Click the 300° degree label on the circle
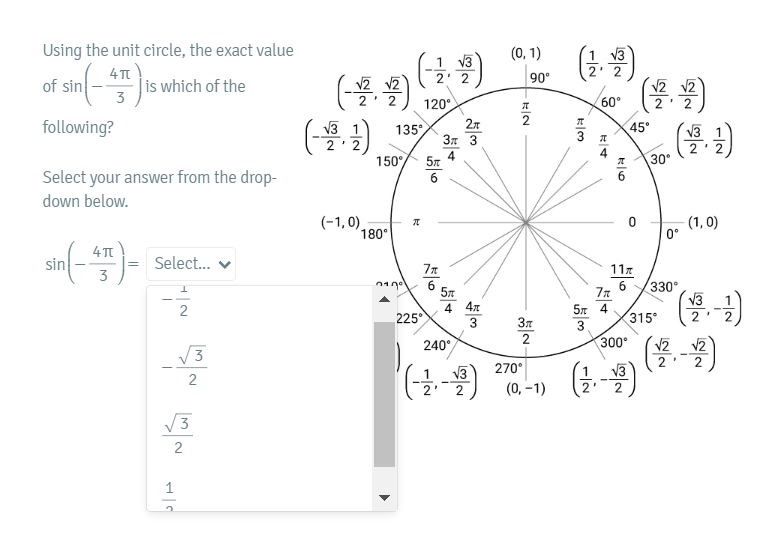 click(x=614, y=342)
